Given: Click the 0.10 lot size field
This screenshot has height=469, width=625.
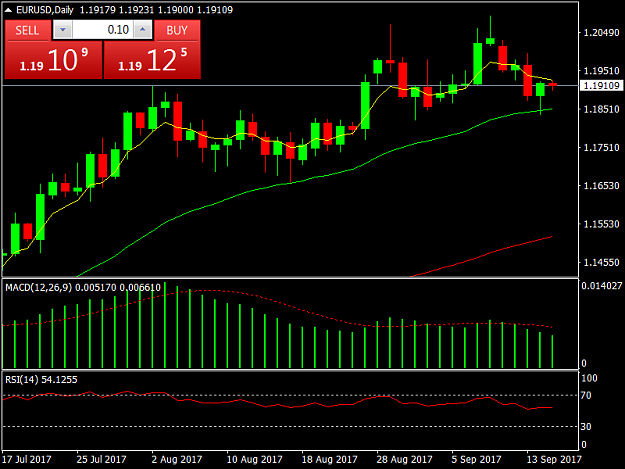Looking at the screenshot, I should 102,30.
